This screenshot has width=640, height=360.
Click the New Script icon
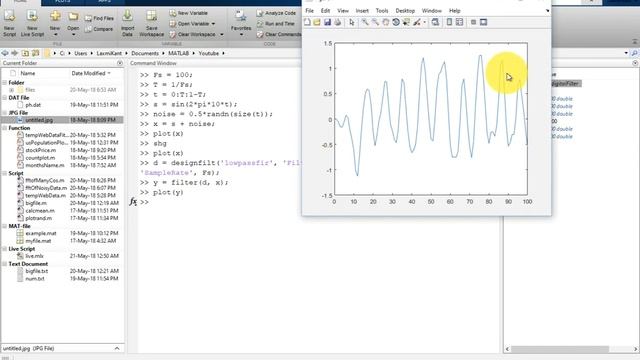[9, 17]
